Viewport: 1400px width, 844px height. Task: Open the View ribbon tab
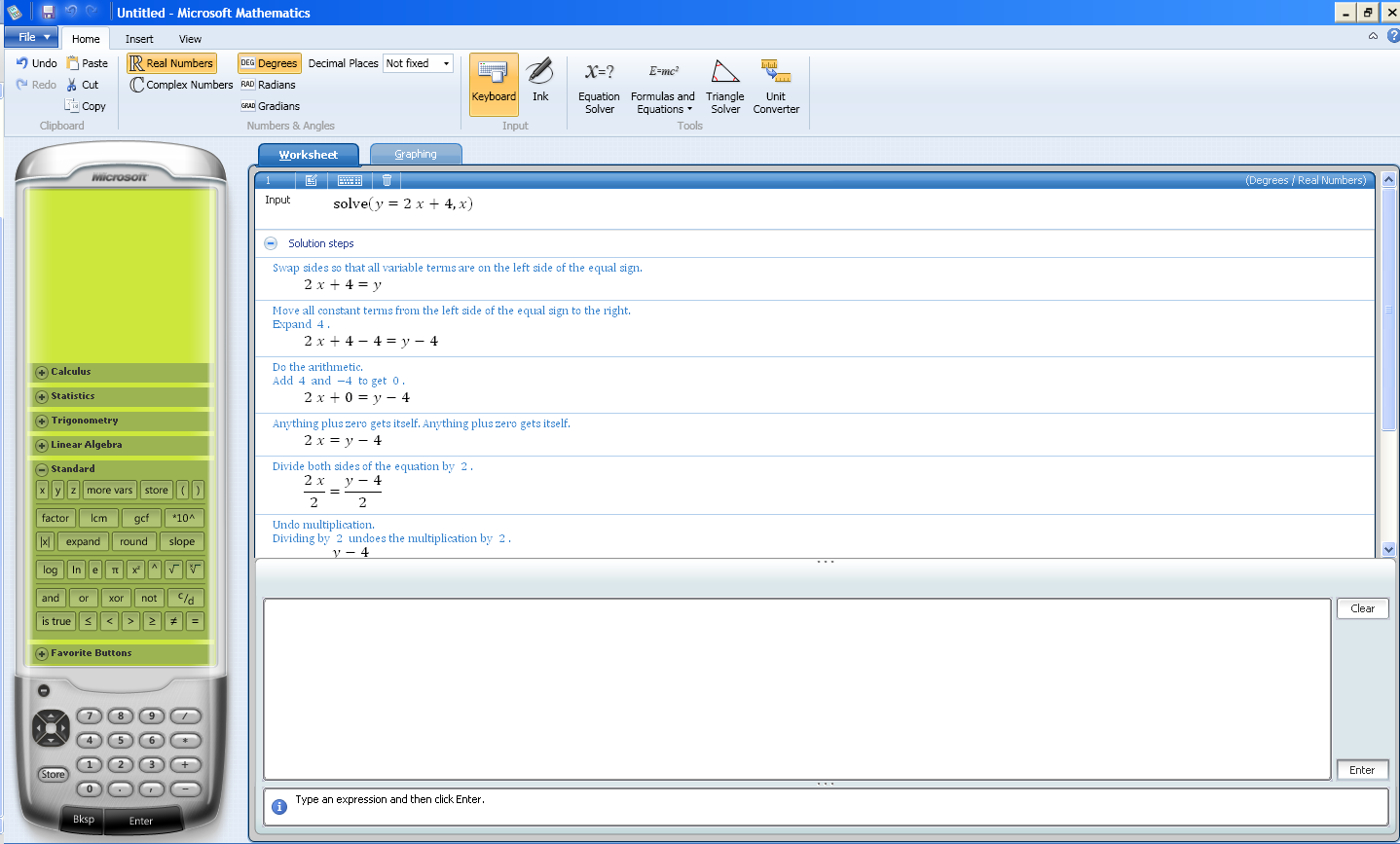point(190,39)
